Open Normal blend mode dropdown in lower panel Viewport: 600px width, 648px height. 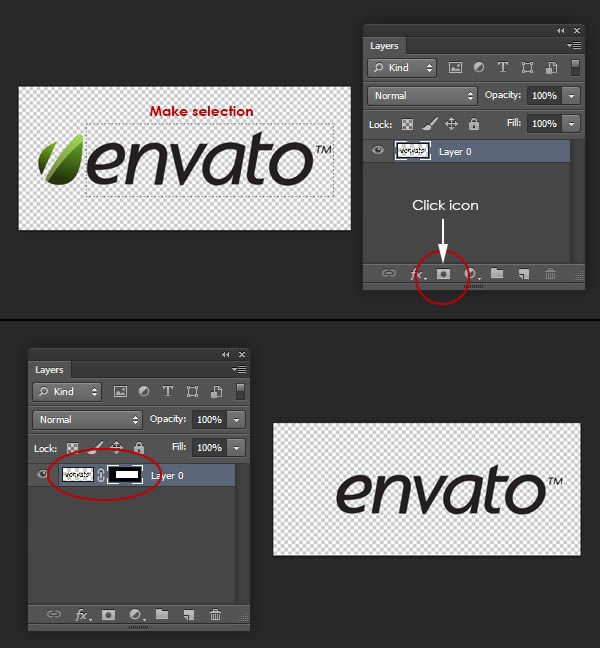[87, 420]
